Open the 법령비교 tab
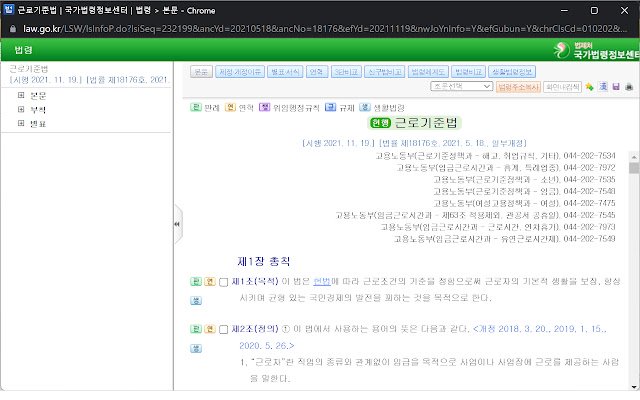Image resolution: width=640 pixels, height=400 pixels. [x=469, y=72]
